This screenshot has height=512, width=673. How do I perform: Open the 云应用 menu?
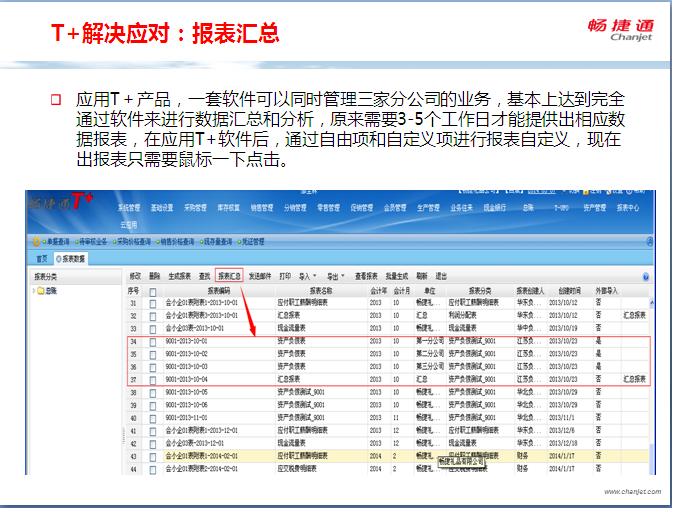[128, 224]
